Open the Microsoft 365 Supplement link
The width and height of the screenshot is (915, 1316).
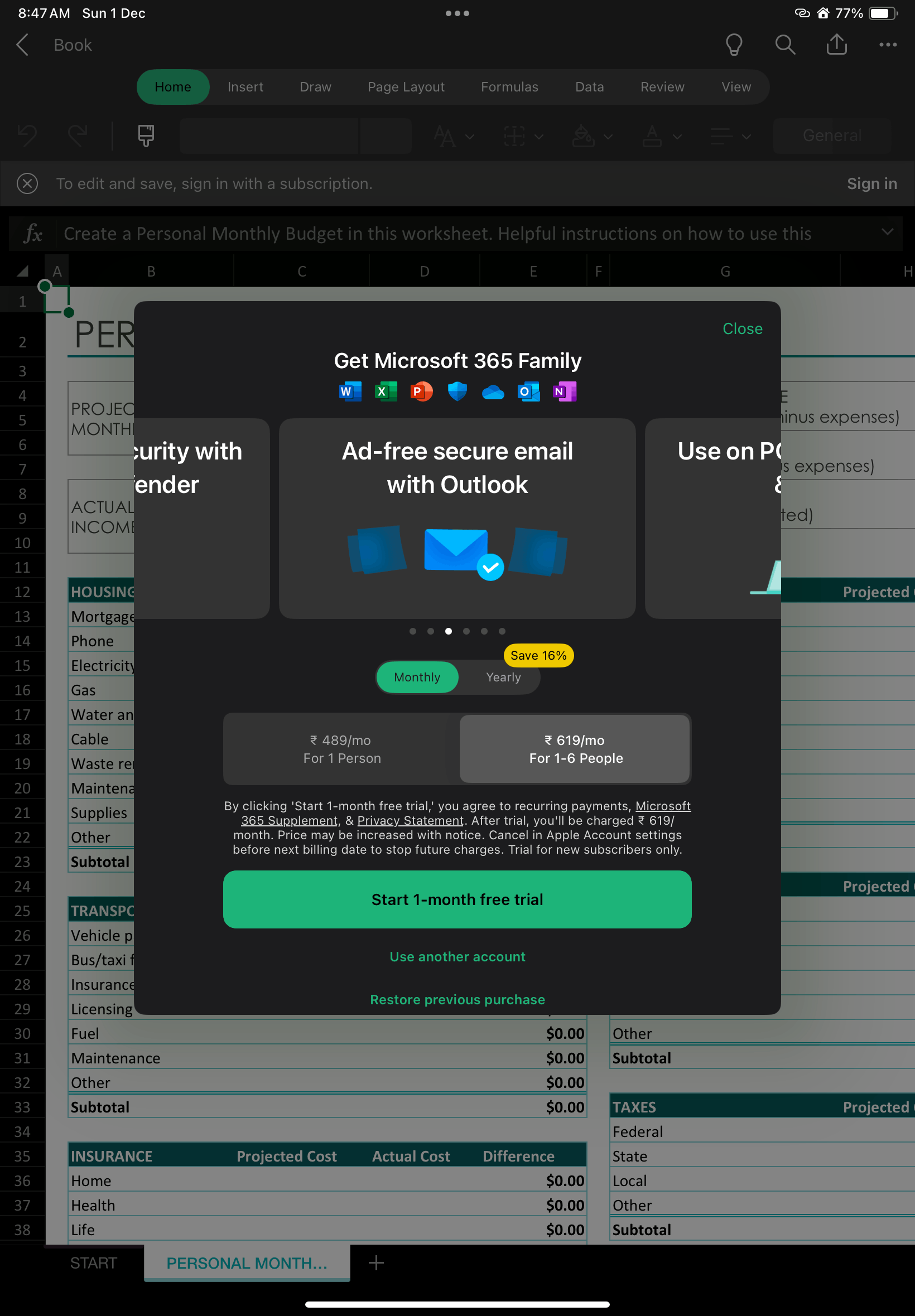tap(662, 806)
